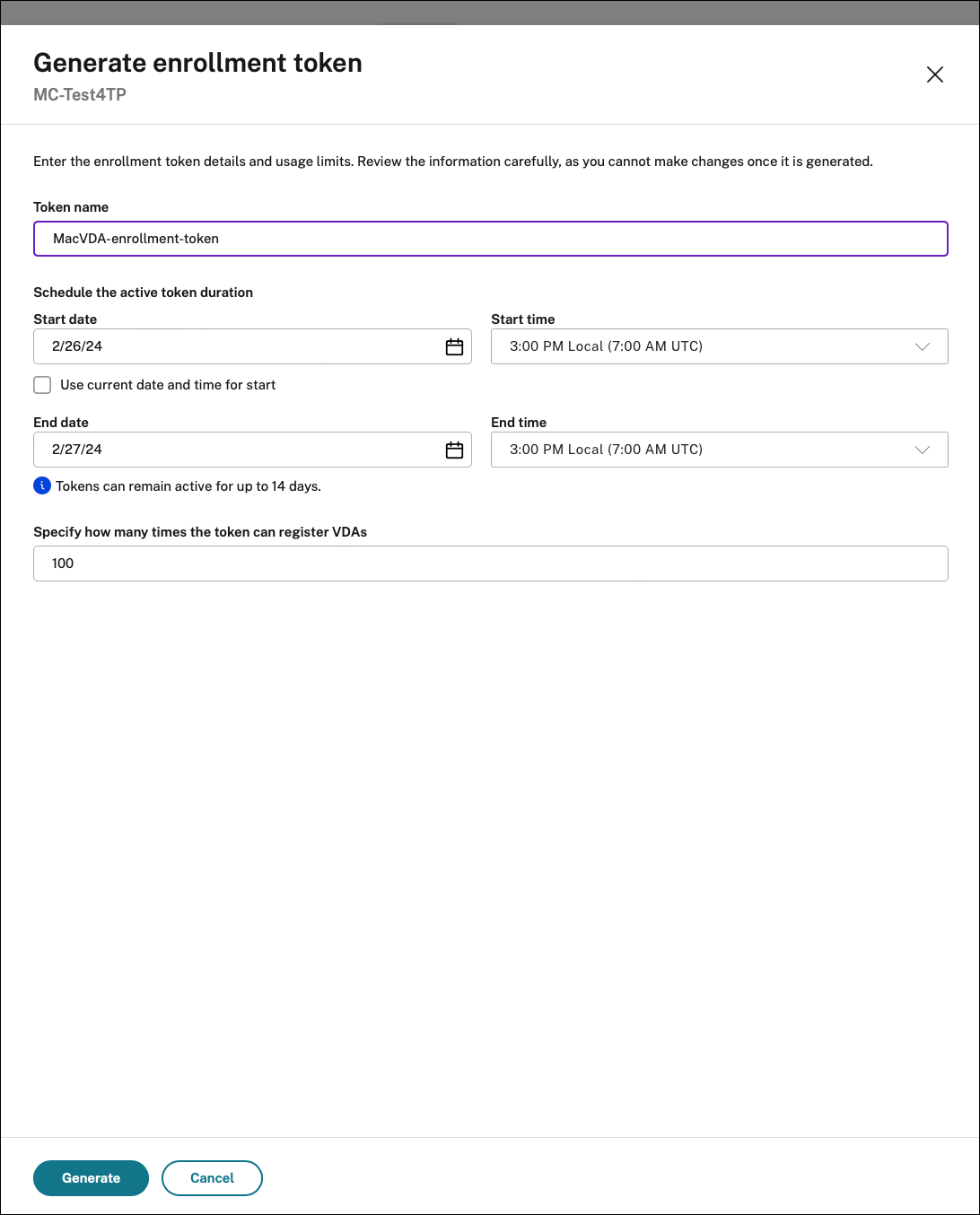This screenshot has height=1215, width=980.
Task: Click the 'Specify how many times' label
Action: 200,532
